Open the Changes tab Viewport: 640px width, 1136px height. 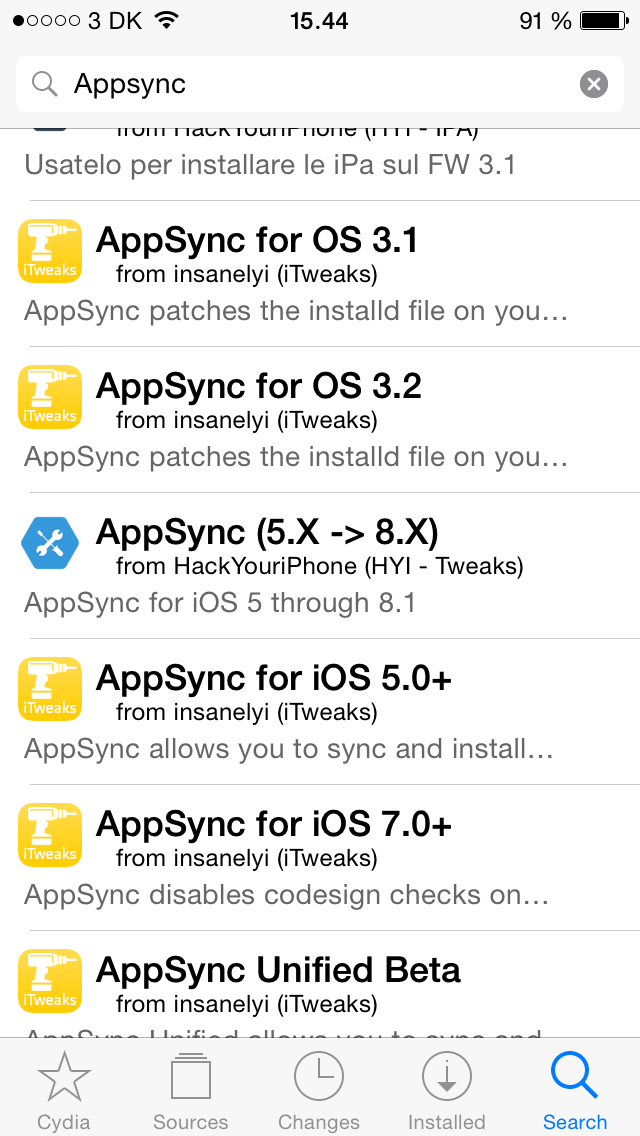[x=319, y=1090]
